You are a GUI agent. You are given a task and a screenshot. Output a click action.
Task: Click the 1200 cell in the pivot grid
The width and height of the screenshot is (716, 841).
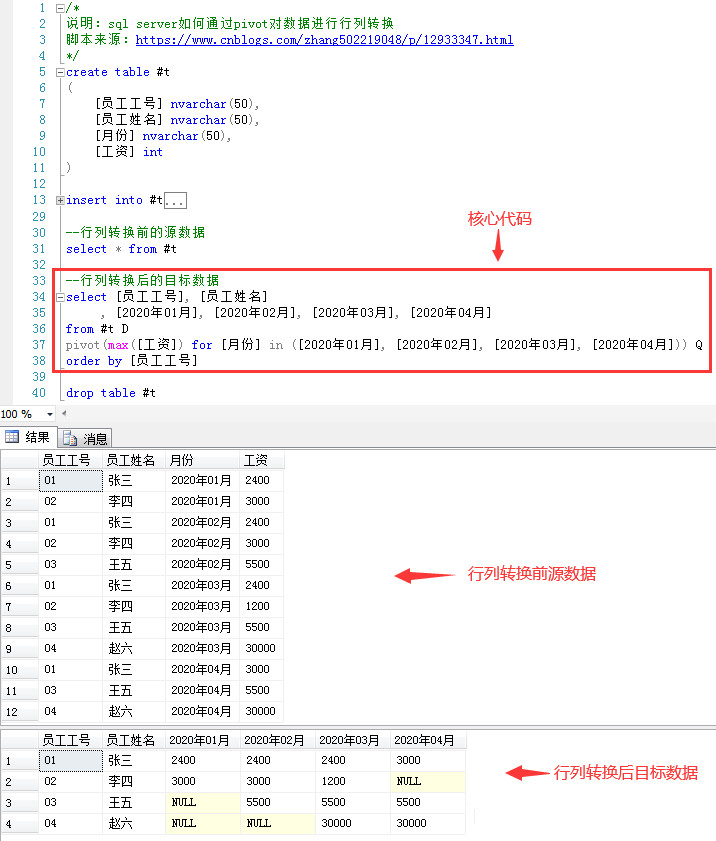(x=353, y=781)
